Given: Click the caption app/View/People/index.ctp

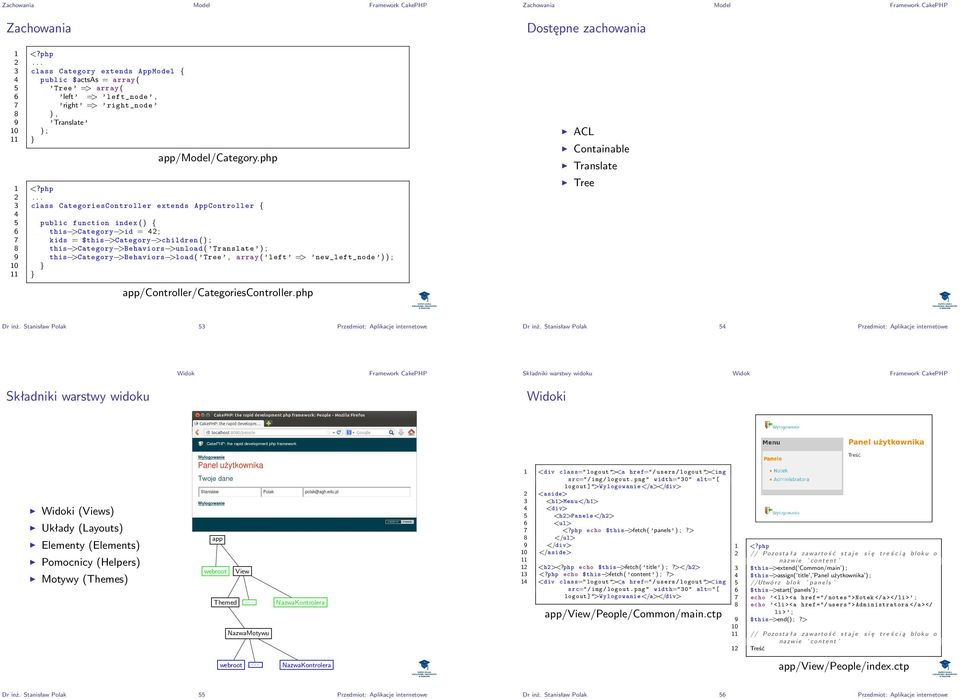Looking at the screenshot, I should pos(844,666).
